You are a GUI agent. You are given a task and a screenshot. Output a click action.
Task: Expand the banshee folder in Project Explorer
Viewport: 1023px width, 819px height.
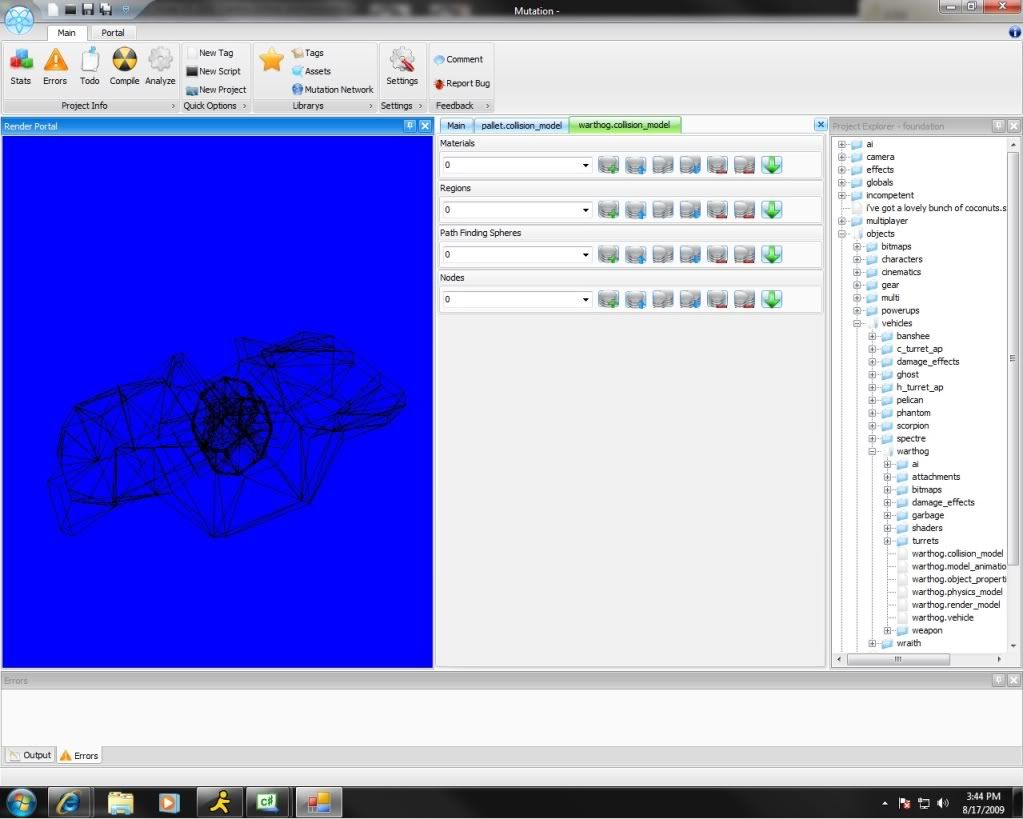click(872, 336)
